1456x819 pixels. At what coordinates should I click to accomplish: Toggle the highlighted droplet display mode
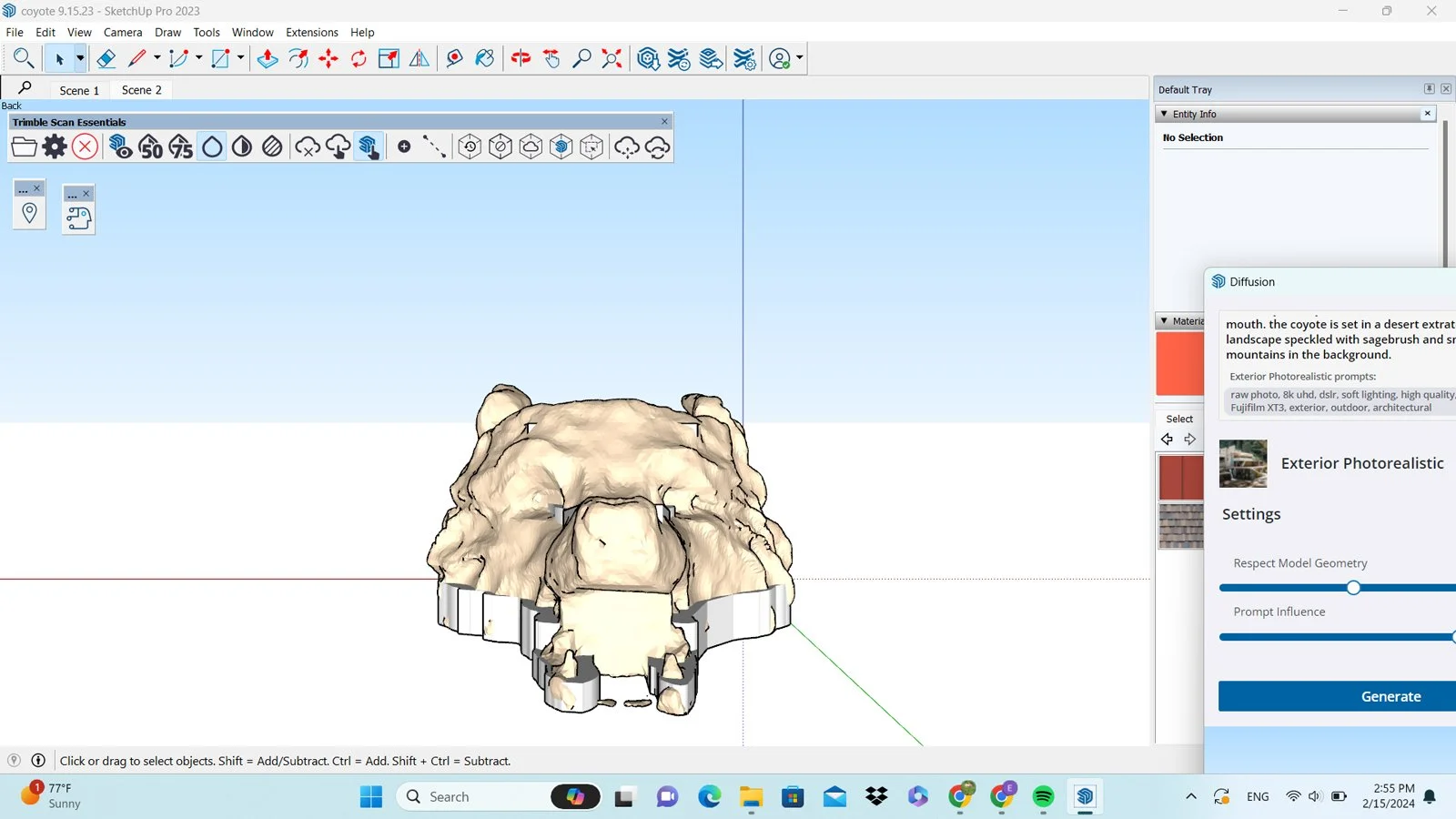(212, 147)
